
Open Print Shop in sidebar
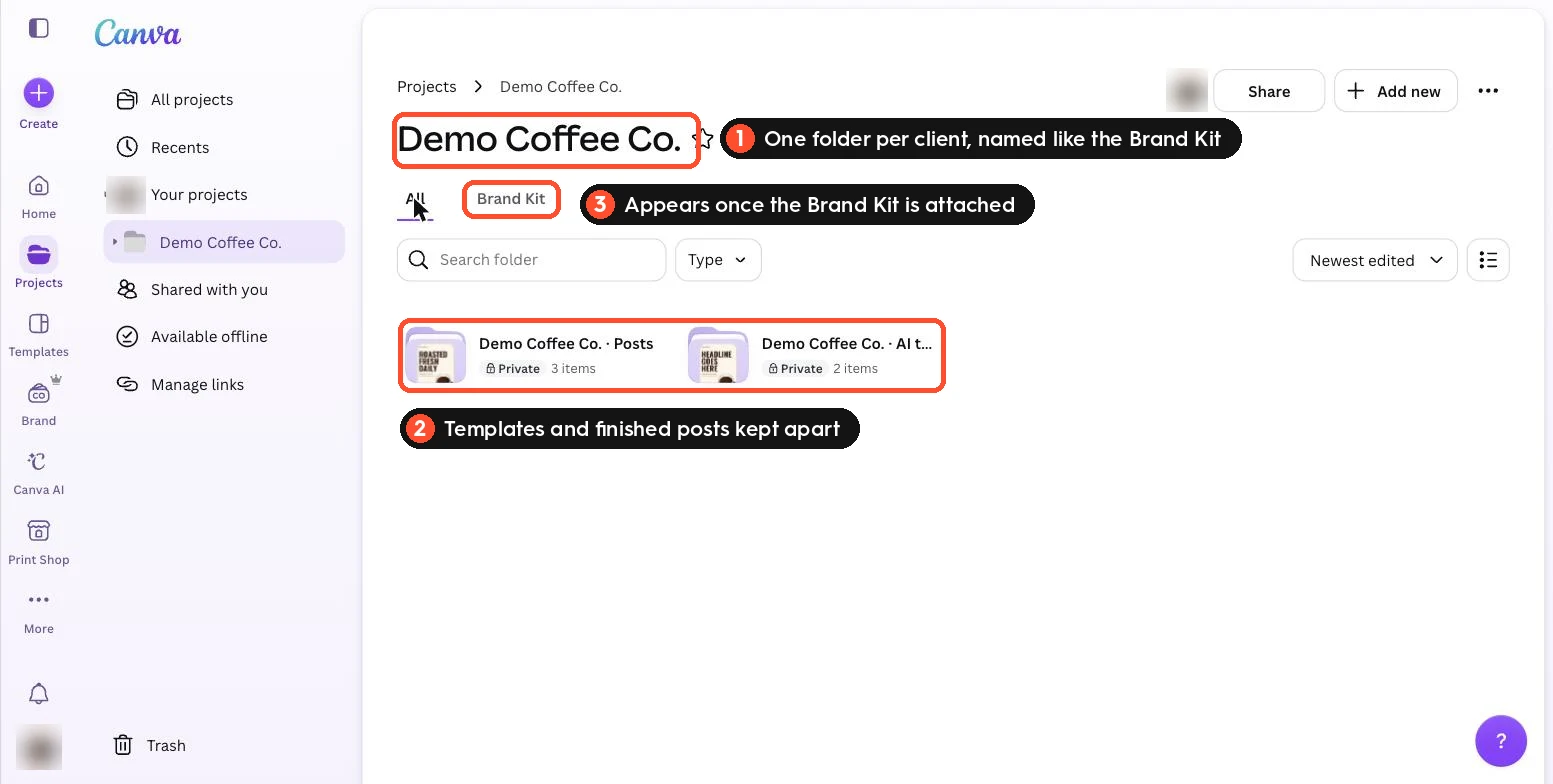[39, 542]
